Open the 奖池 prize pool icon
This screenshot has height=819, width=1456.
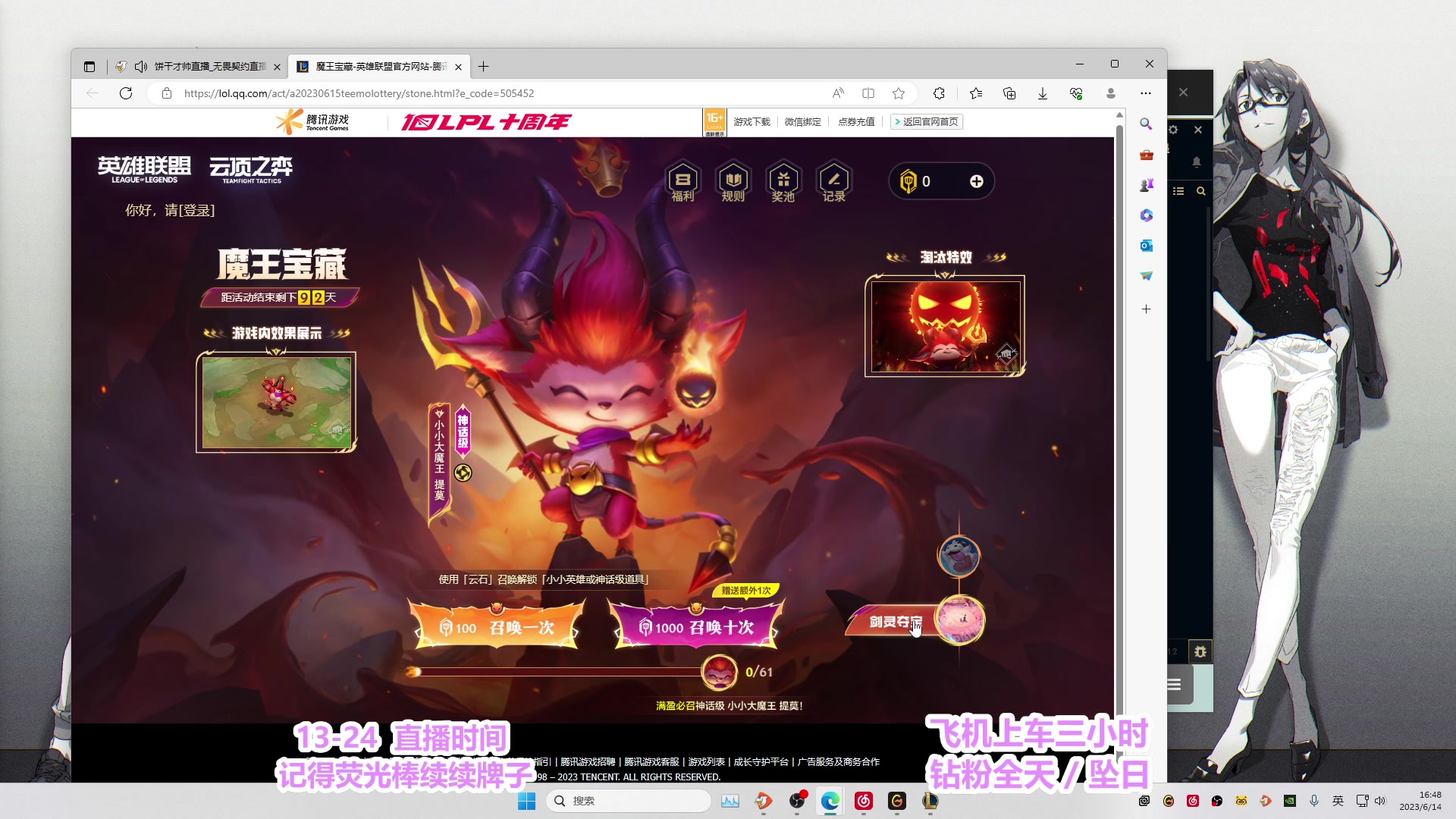point(783,183)
